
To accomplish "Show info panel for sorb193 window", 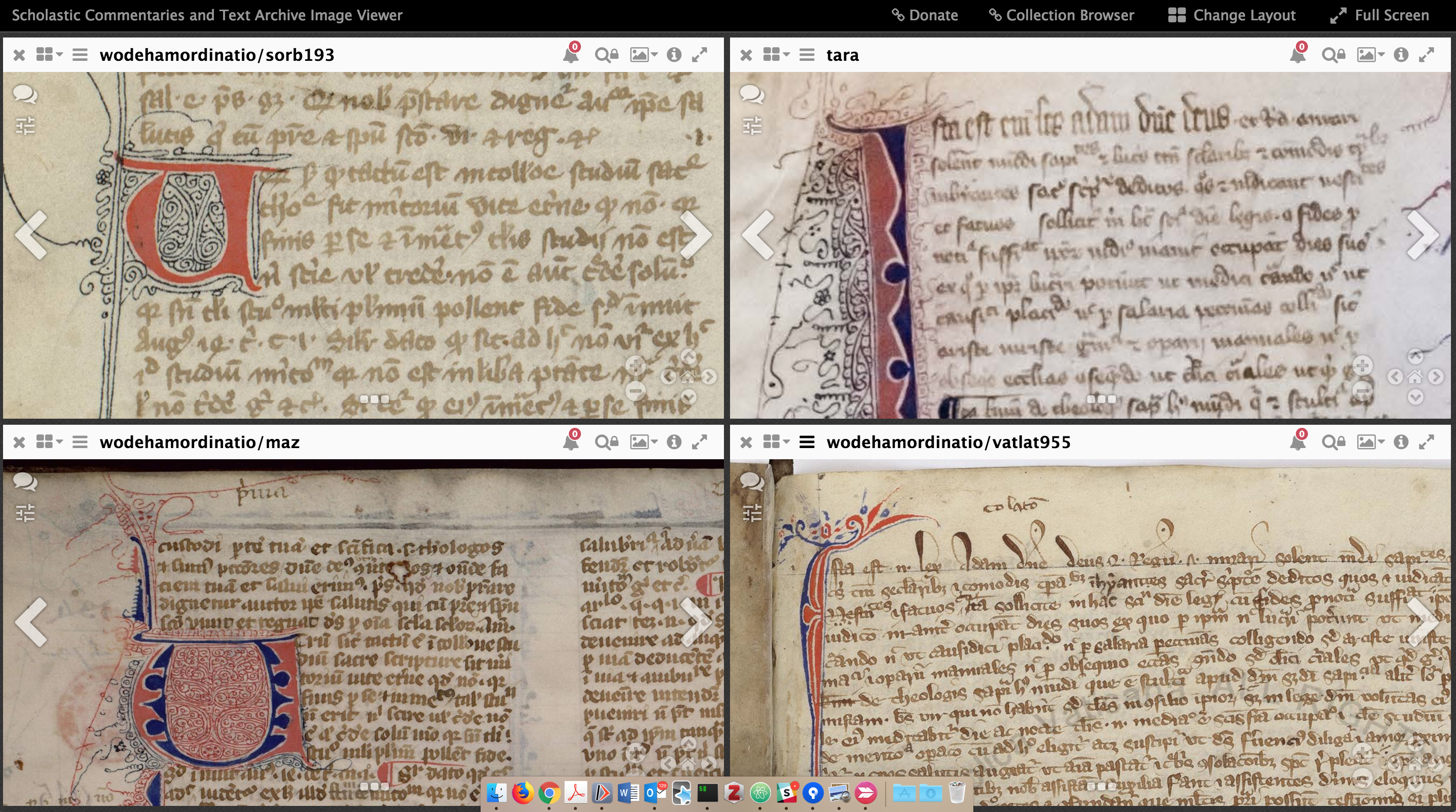I will (674, 55).
